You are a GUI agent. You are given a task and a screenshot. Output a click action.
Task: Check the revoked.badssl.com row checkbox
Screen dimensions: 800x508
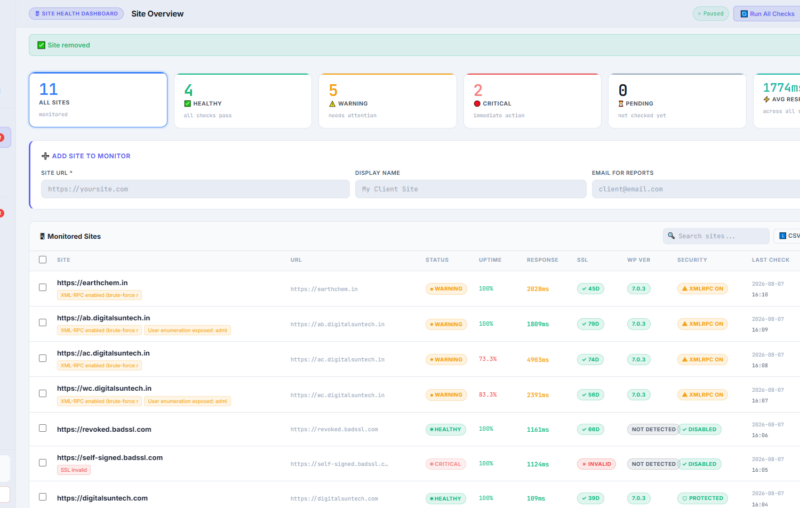(x=43, y=428)
